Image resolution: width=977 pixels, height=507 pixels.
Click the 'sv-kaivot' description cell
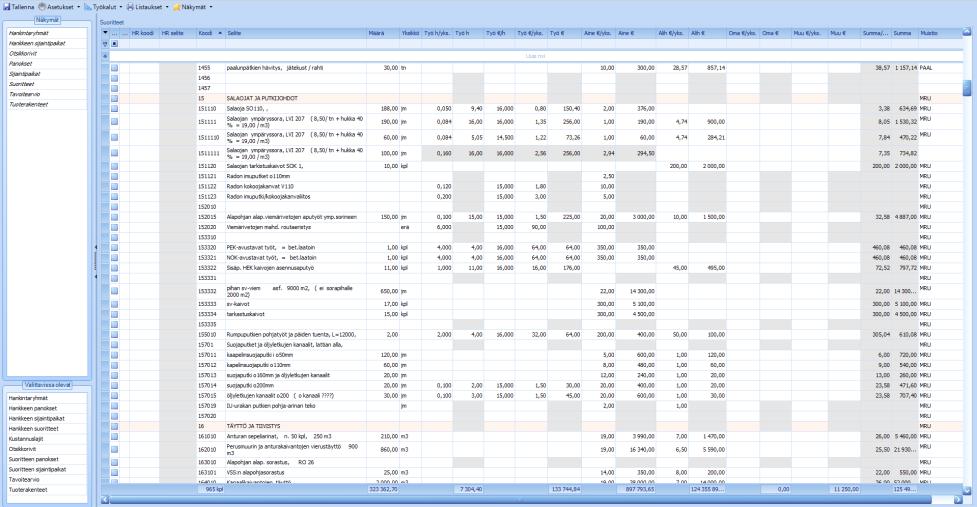[x=296, y=304]
